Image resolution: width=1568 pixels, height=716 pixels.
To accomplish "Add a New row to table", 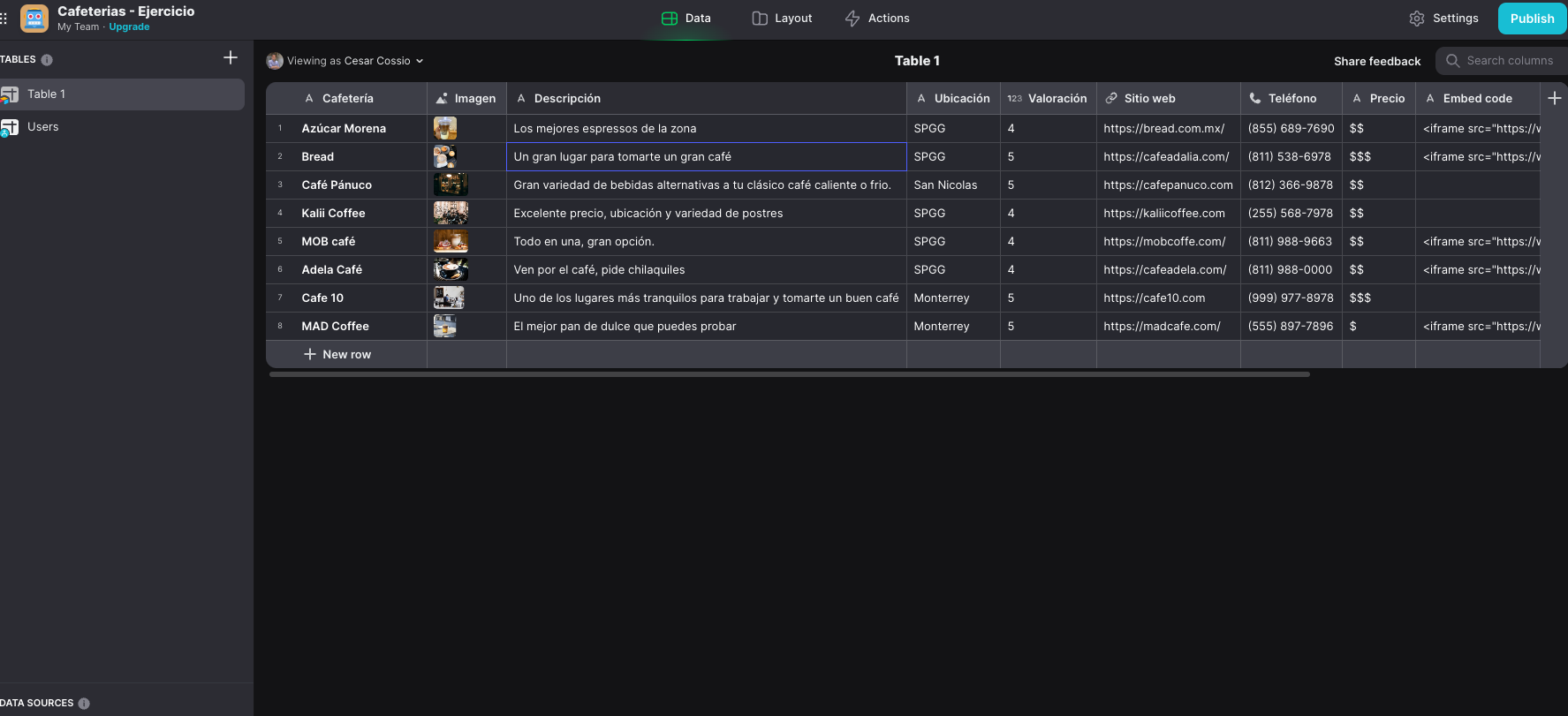I will (x=337, y=354).
